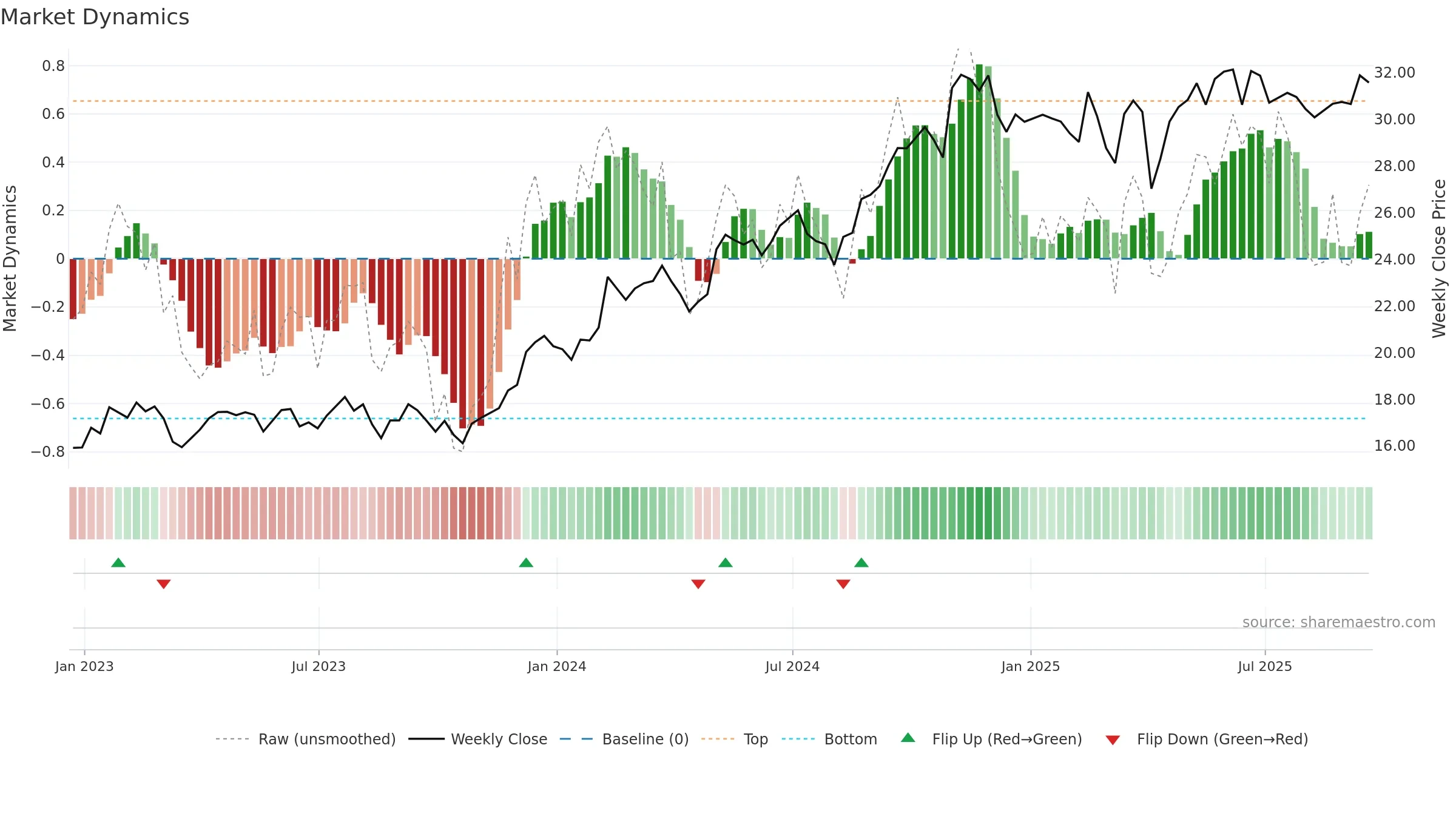
Task: Click the Raw (unsmoothed) legend entry
Action: (305, 739)
